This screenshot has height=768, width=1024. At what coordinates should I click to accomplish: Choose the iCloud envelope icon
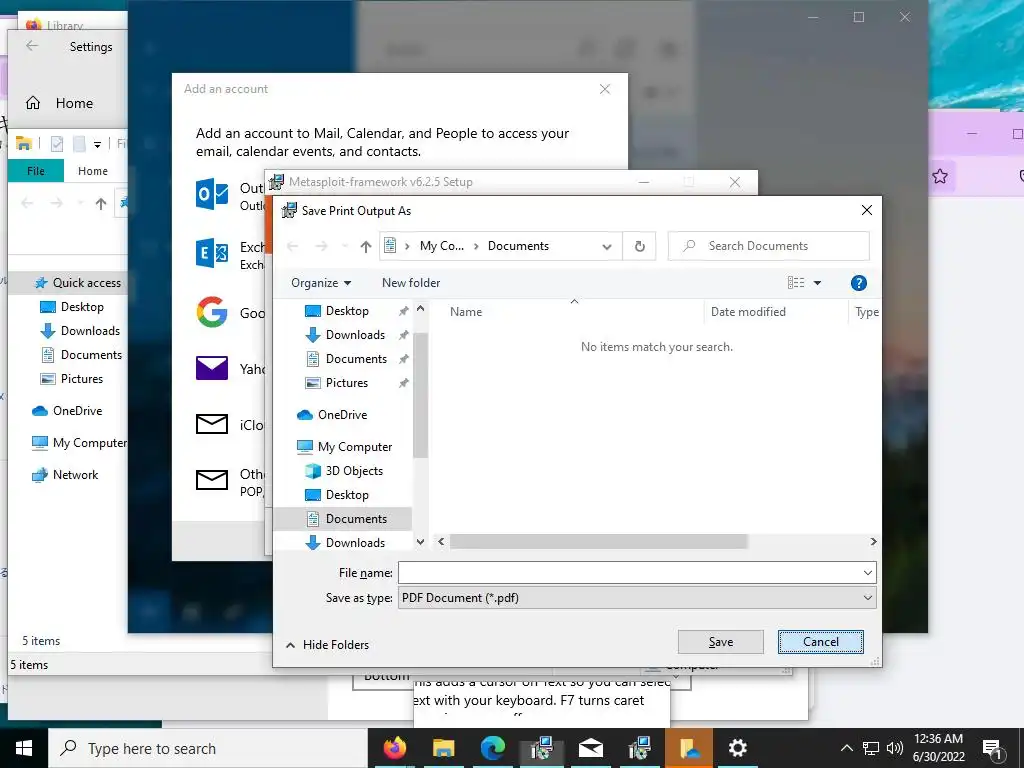coord(212,424)
